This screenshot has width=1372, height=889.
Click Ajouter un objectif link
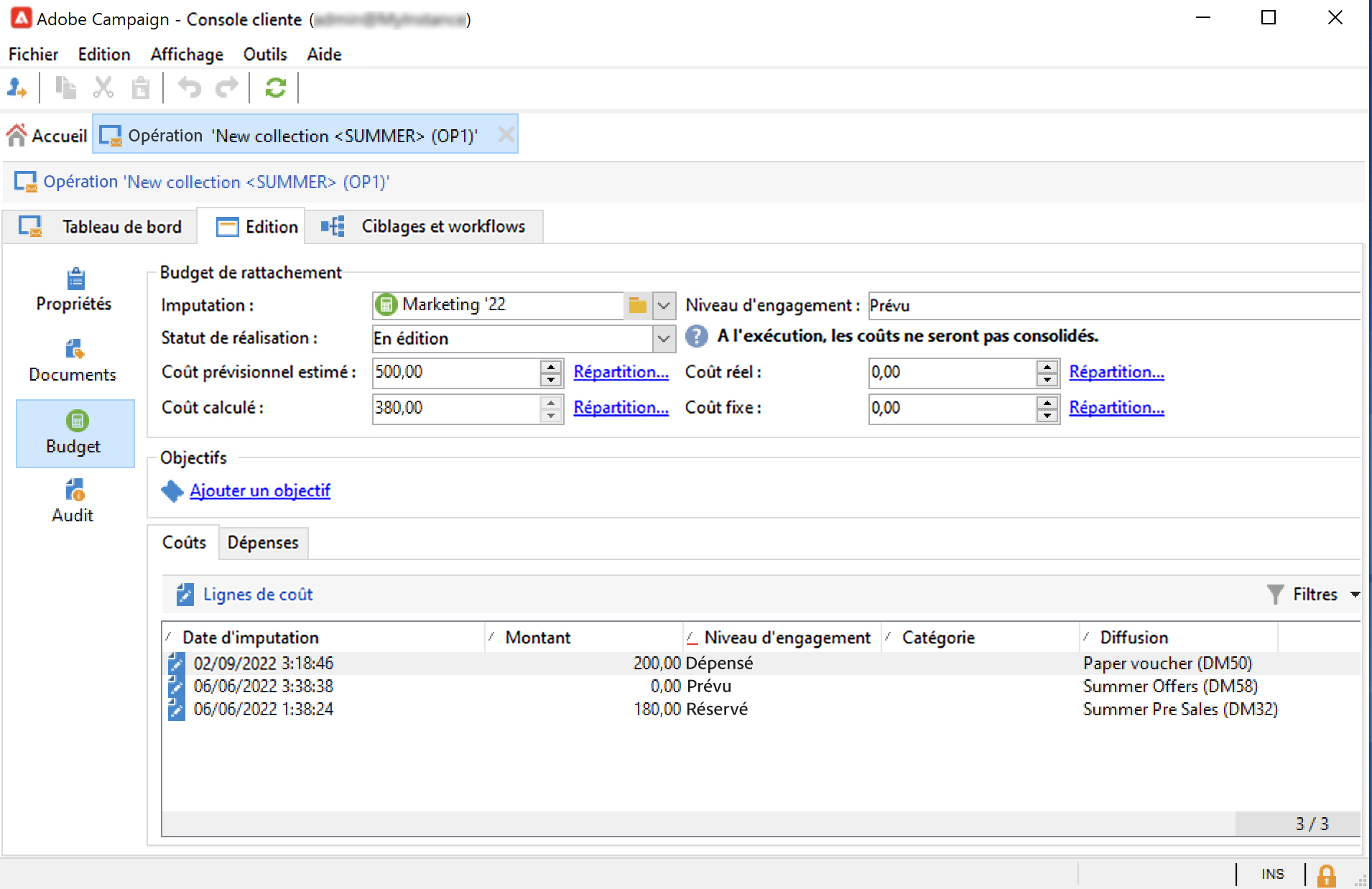coord(260,490)
